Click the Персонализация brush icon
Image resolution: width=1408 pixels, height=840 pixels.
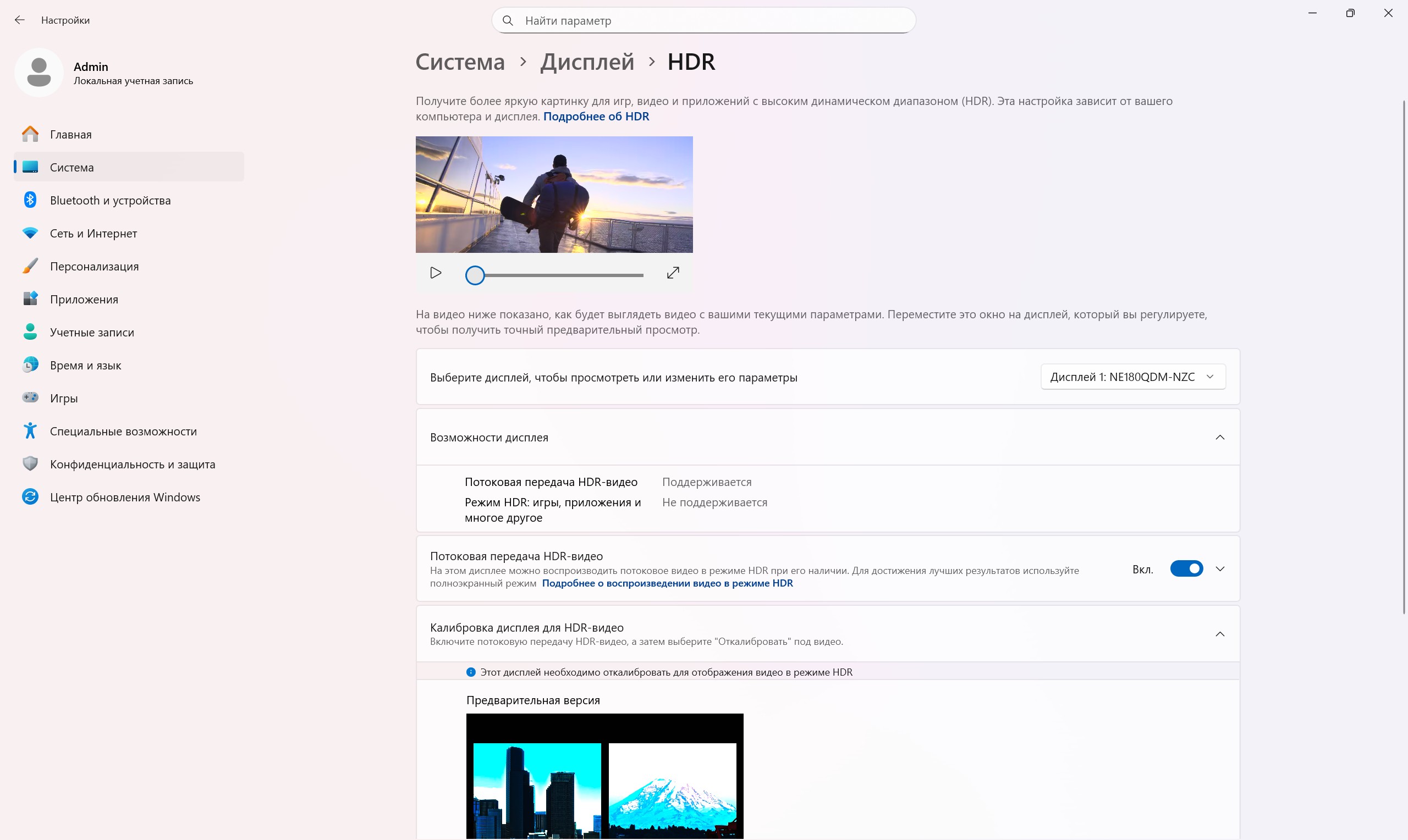click(x=31, y=266)
